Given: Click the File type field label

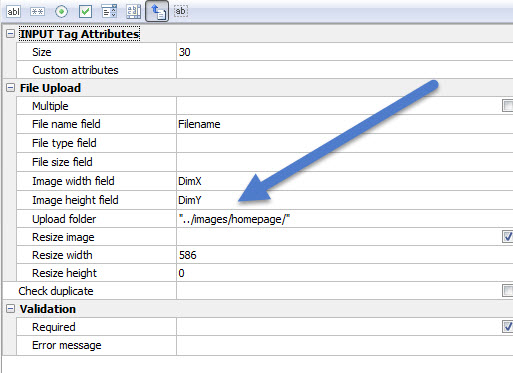Looking at the screenshot, I should click(64, 143).
